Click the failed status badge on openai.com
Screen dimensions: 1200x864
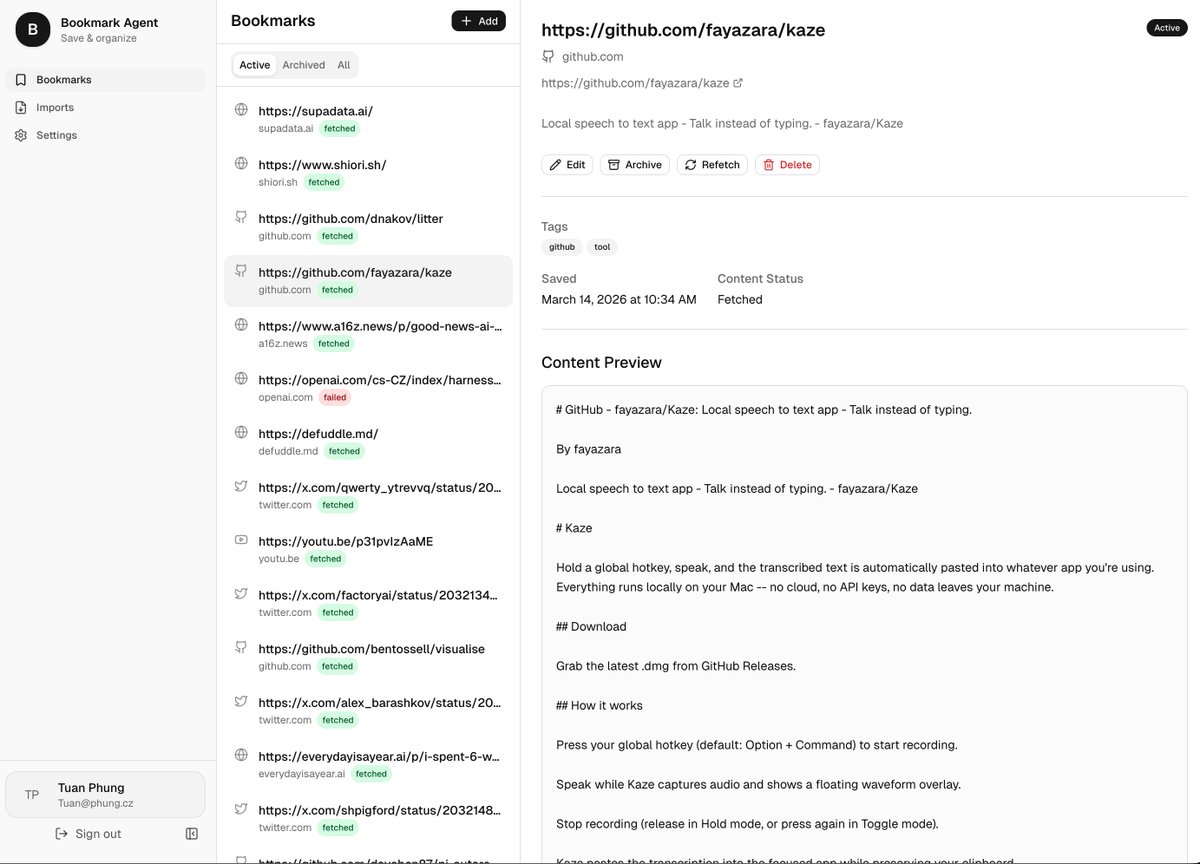coord(335,397)
